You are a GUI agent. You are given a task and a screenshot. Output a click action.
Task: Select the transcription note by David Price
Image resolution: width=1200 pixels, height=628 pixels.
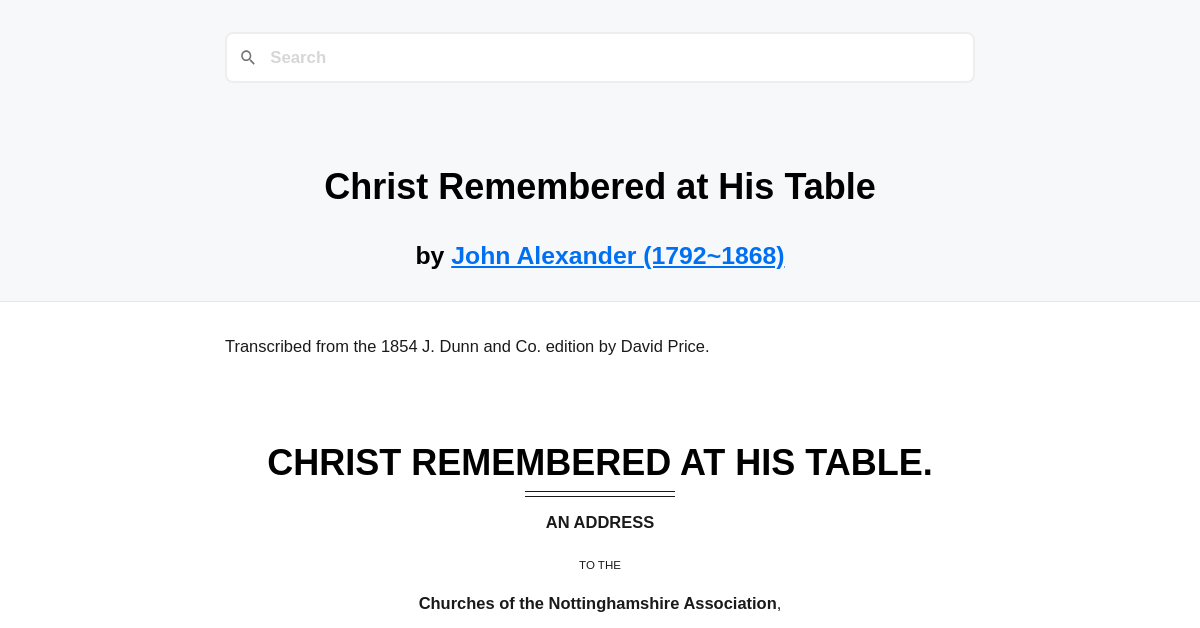pos(467,346)
